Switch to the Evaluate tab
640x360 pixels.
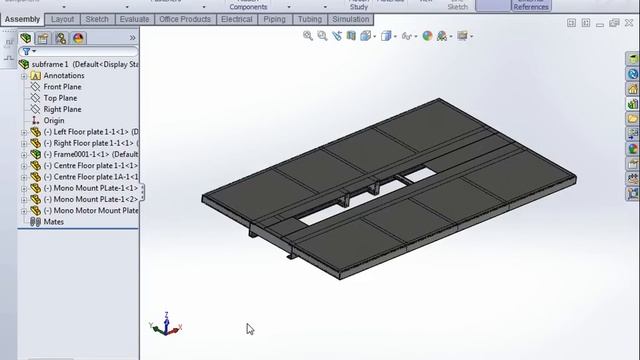pos(134,19)
